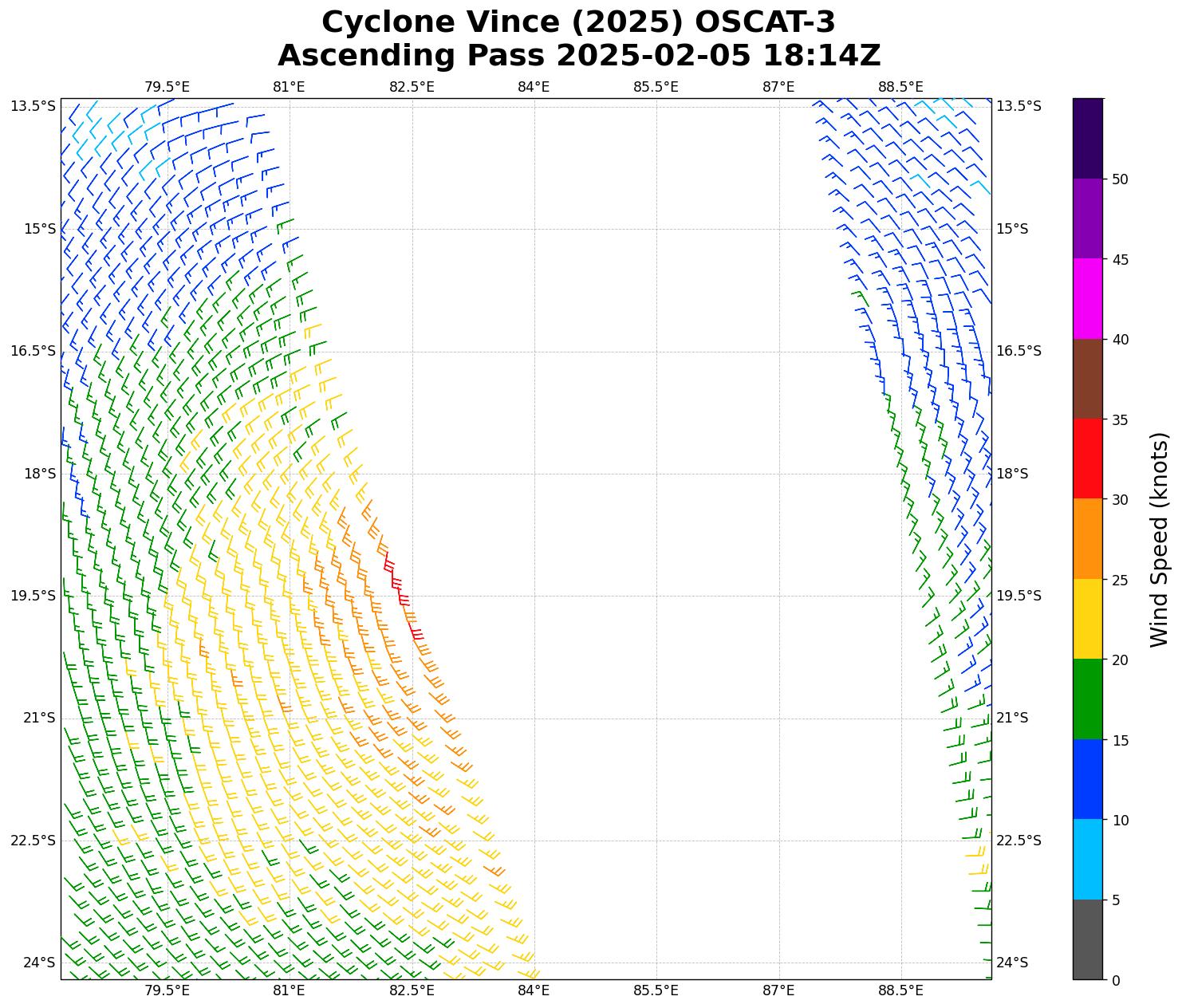The height and width of the screenshot is (1008, 1182).
Task: Click the 21°S label on the left axis
Action: point(39,718)
